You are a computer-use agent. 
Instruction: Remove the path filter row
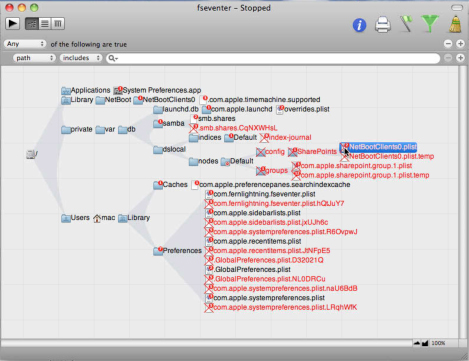click(448, 58)
